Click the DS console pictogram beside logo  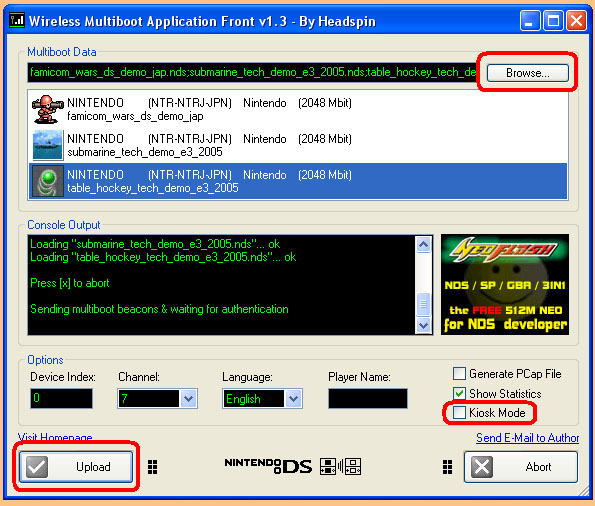340,467
